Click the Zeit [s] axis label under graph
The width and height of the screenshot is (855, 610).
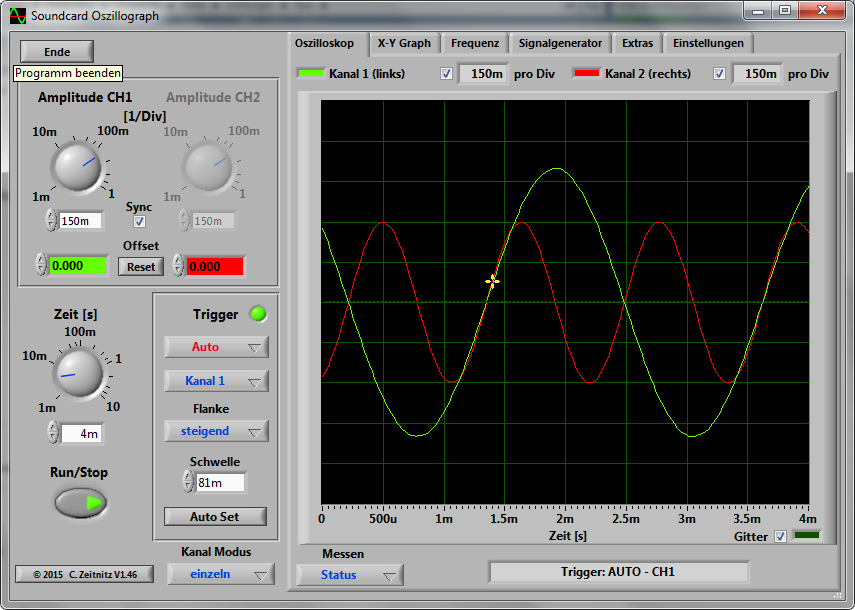(x=568, y=535)
